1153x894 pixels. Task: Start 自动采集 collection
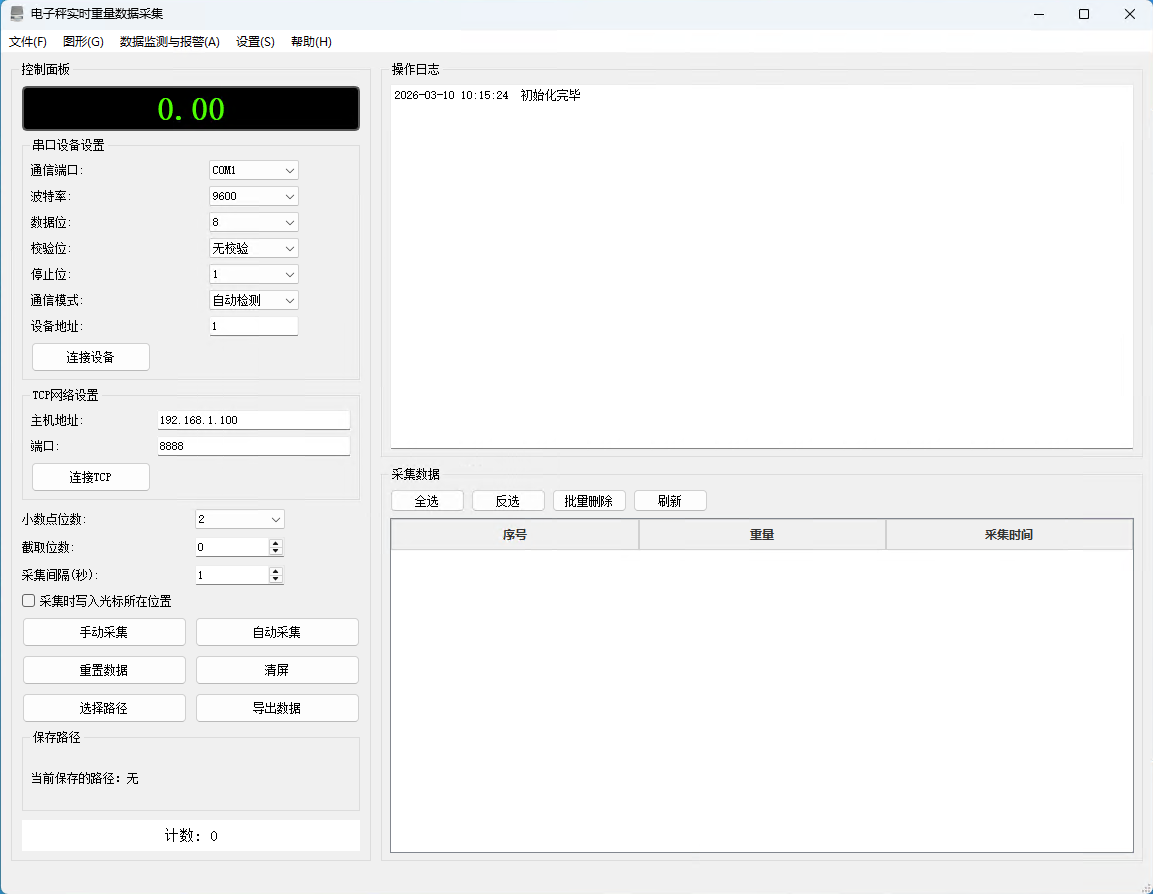[277, 632]
